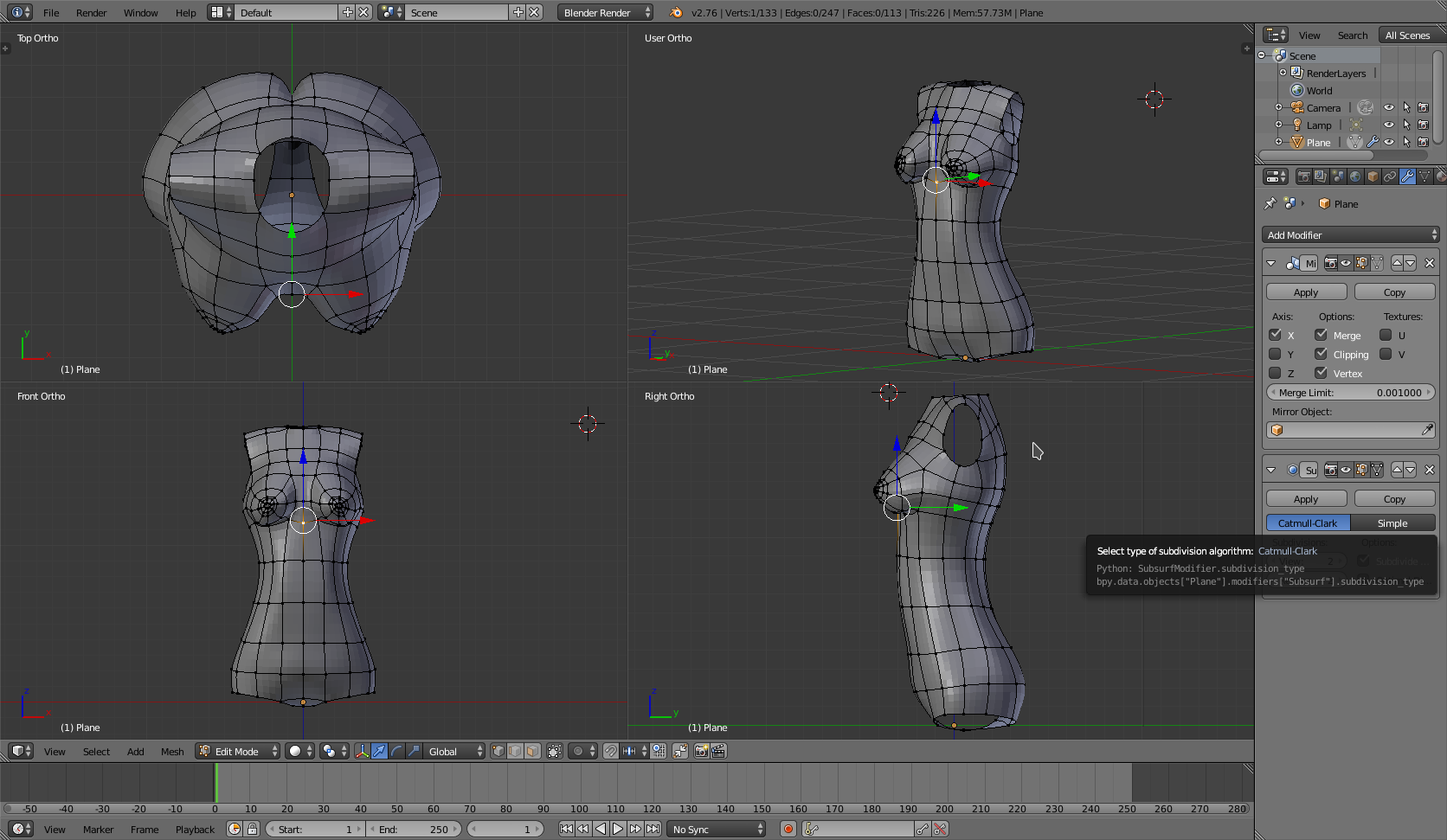The height and width of the screenshot is (840, 1447).
Task: Click the pin icon beside the Plane breadcrumb
Action: [1270, 204]
